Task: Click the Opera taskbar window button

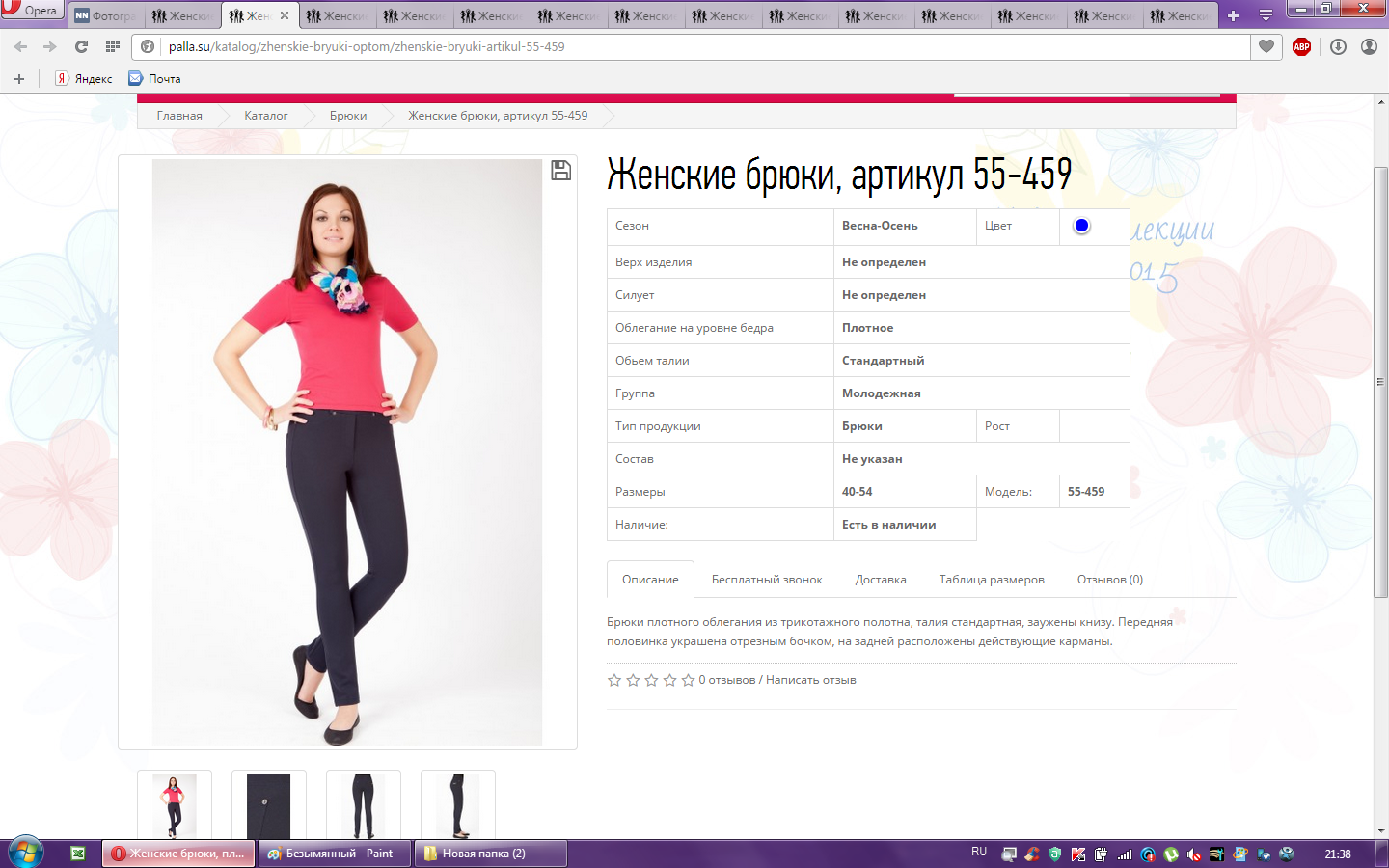Action: [178, 854]
